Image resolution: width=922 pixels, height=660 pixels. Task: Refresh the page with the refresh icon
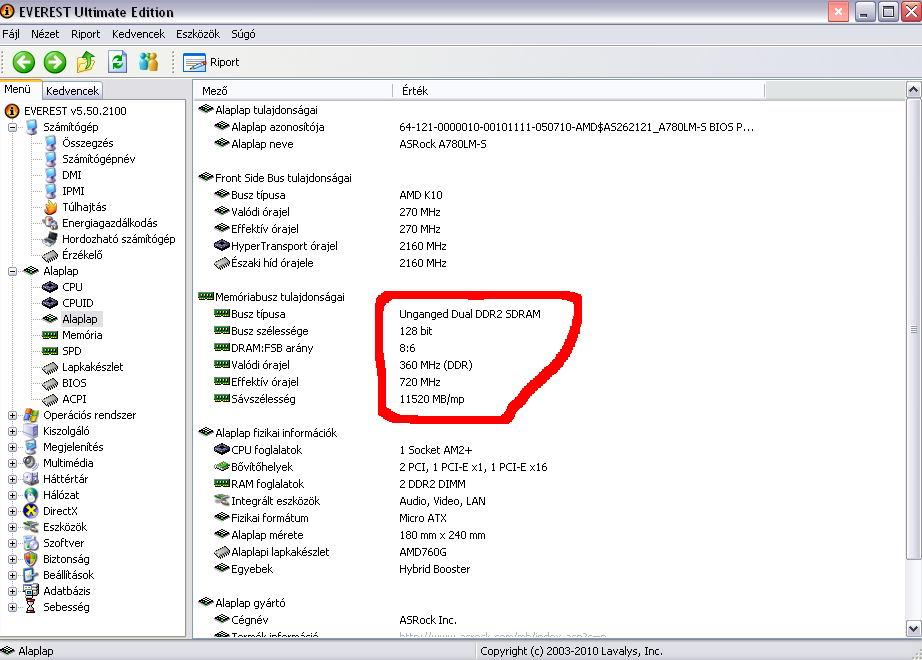118,62
